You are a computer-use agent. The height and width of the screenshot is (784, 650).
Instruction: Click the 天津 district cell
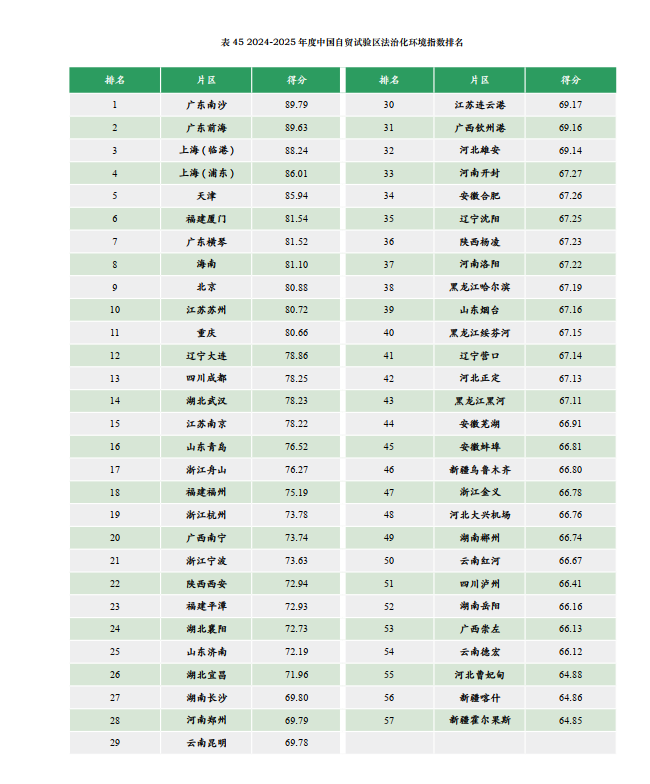pyautogui.click(x=206, y=195)
